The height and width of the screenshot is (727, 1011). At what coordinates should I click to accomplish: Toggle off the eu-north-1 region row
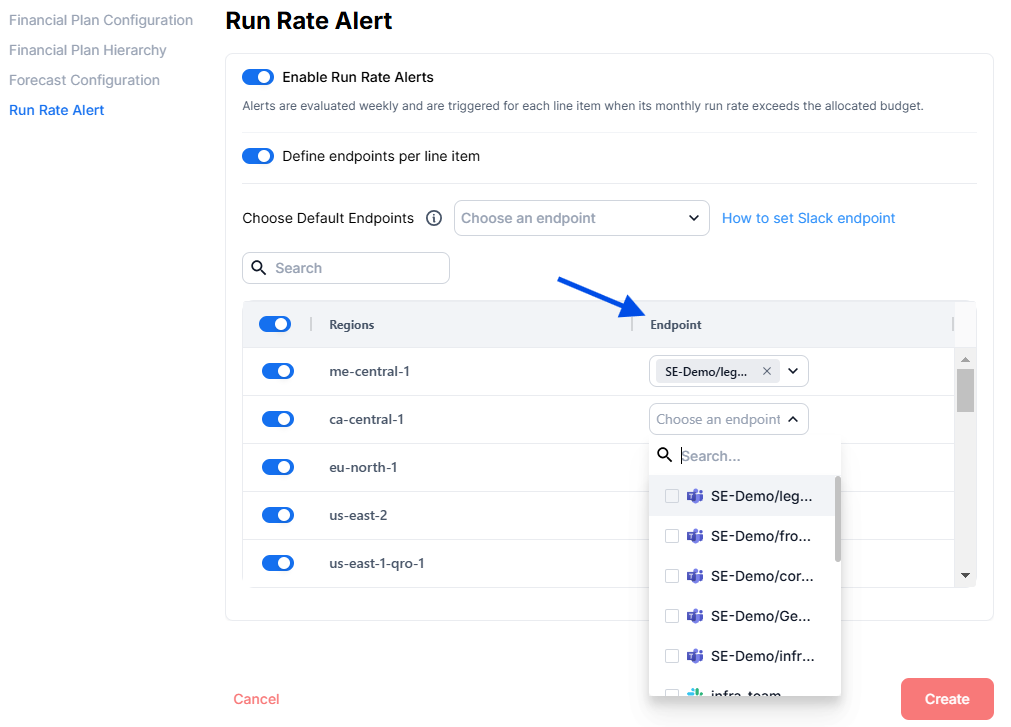278,467
